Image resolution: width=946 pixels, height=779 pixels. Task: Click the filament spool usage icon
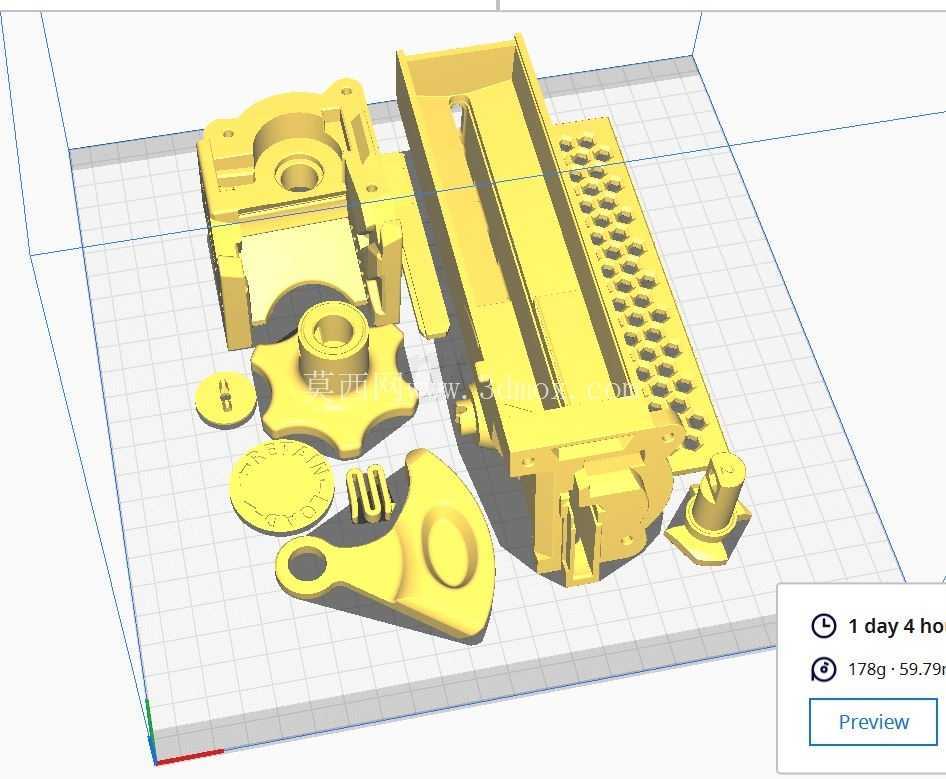pyautogui.click(x=824, y=669)
